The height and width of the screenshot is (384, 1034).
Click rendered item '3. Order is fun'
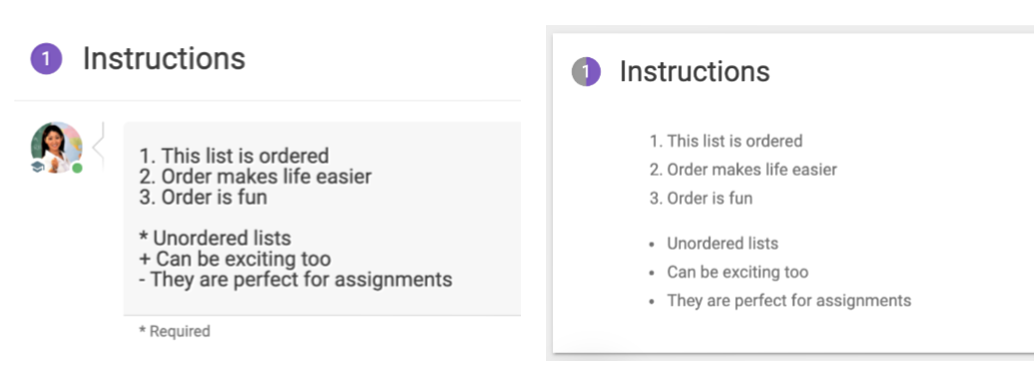coord(701,199)
